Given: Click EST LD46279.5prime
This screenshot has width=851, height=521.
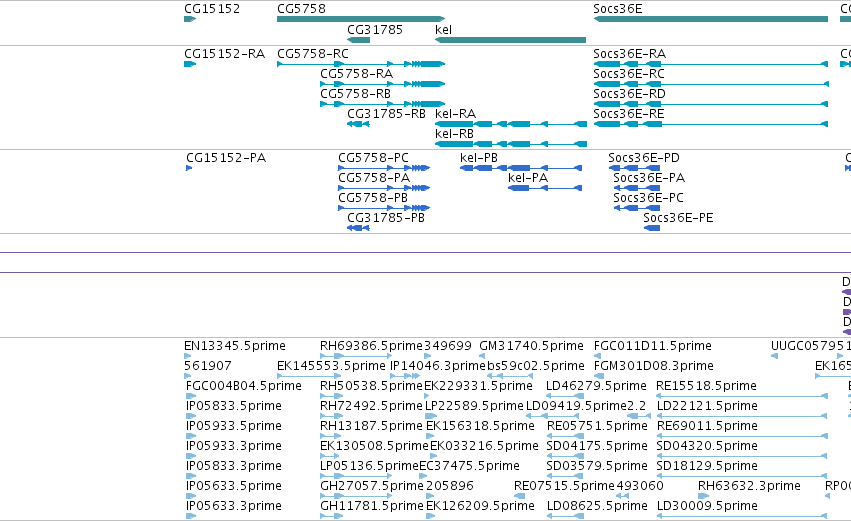Looking at the screenshot, I should [x=596, y=386].
